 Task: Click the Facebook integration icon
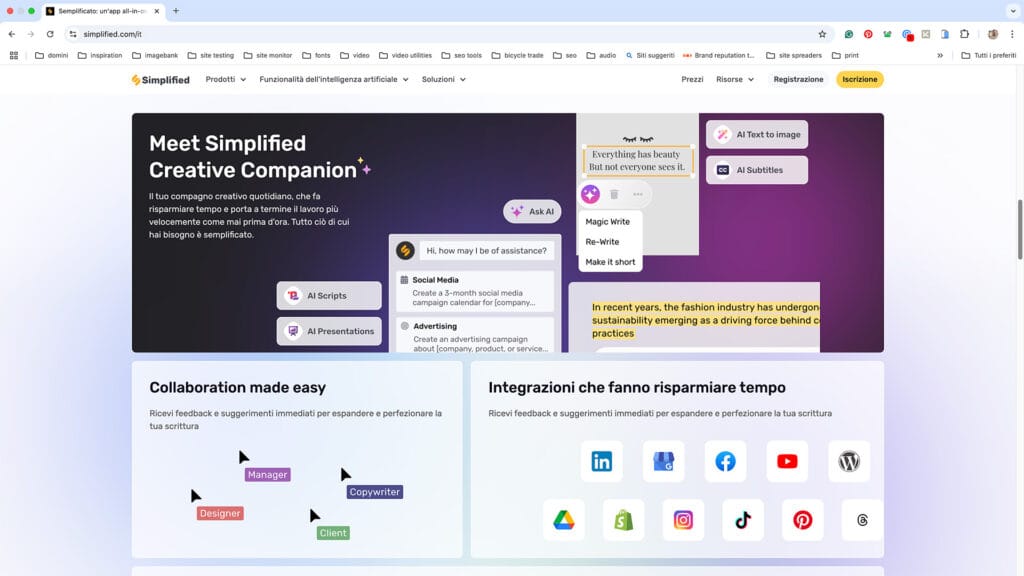click(x=725, y=461)
